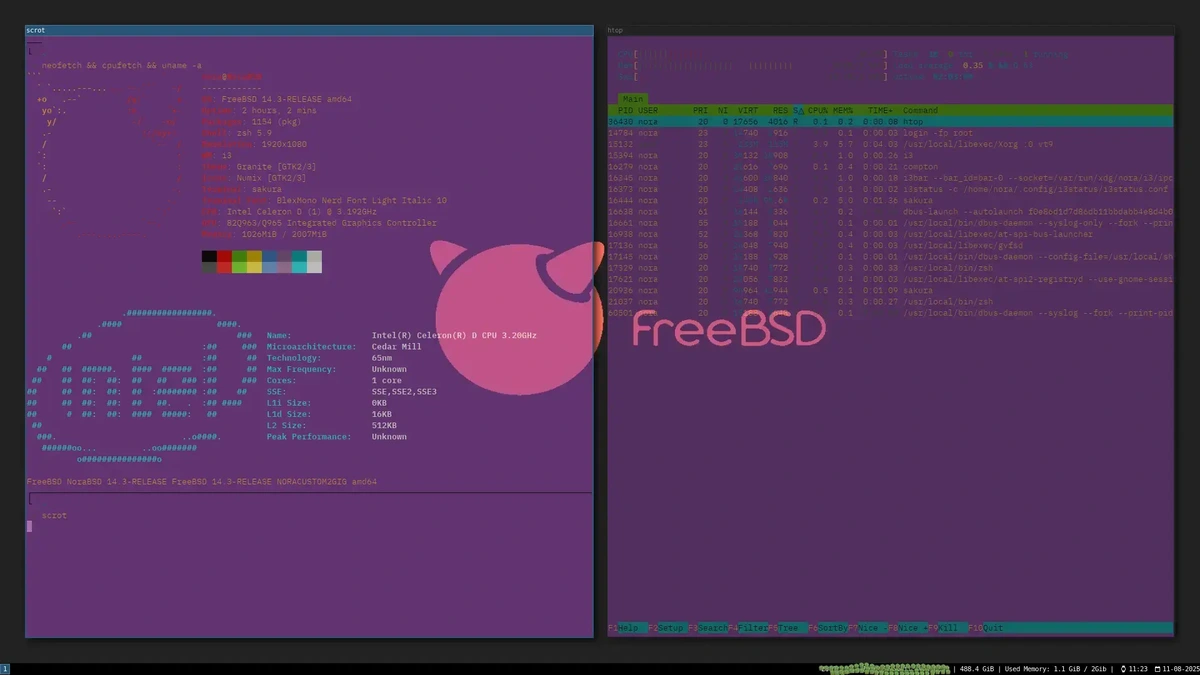Toggle Tree view with F5Tree
The image size is (1200, 675).
786,628
